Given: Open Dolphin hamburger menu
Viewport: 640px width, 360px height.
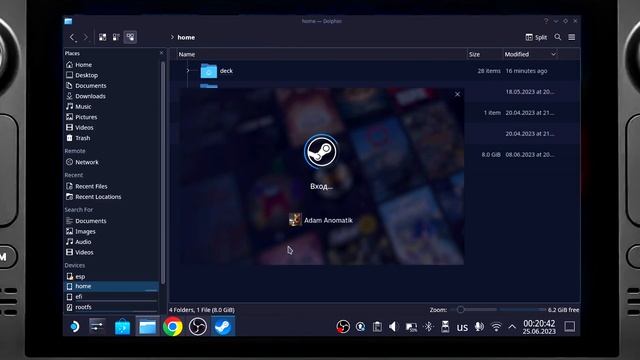Looking at the screenshot, I should tap(571, 37).
